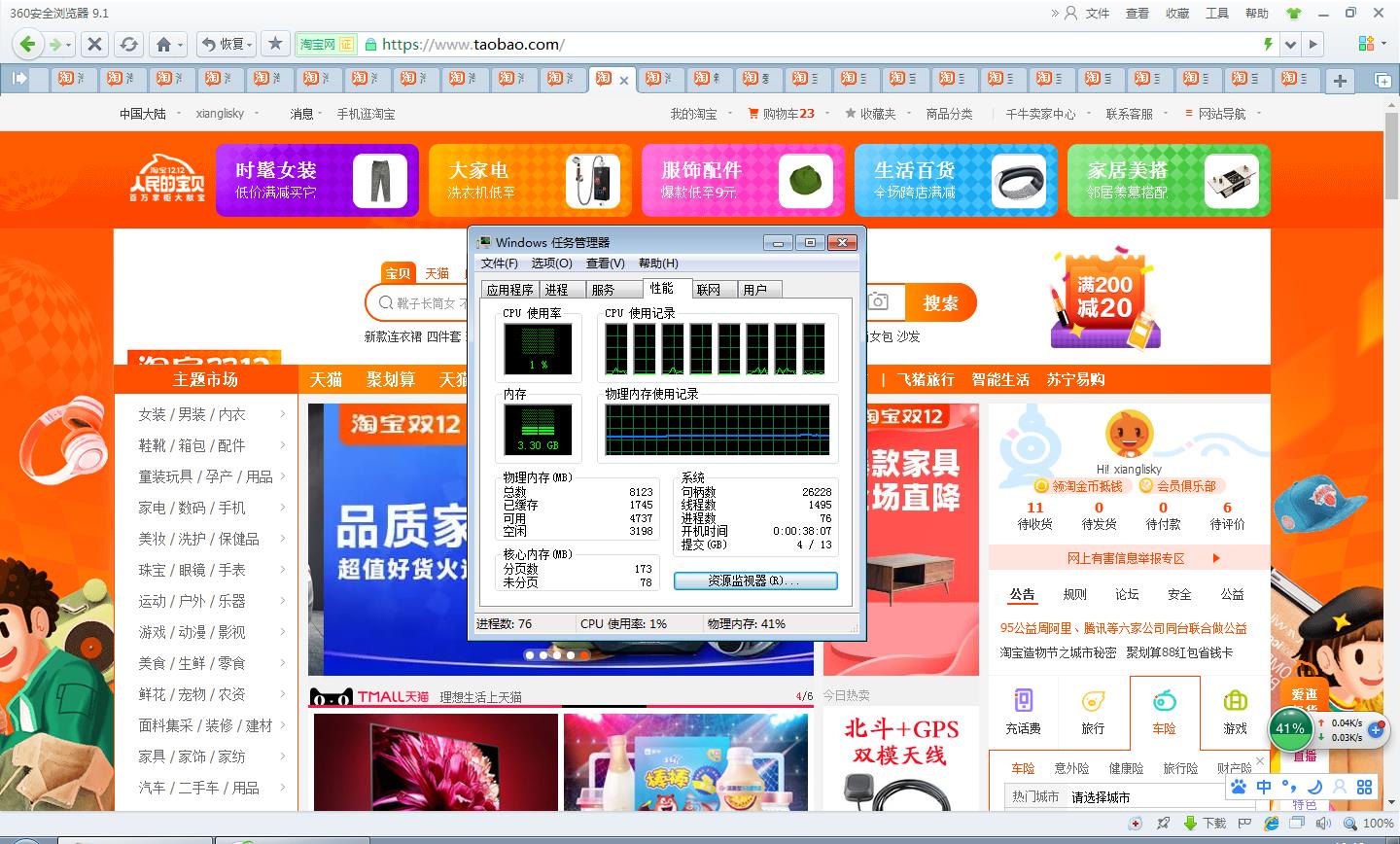Screen dimensions: 1400x844
Task: Click the 360 floating 41% memory ball
Action: click(1290, 728)
